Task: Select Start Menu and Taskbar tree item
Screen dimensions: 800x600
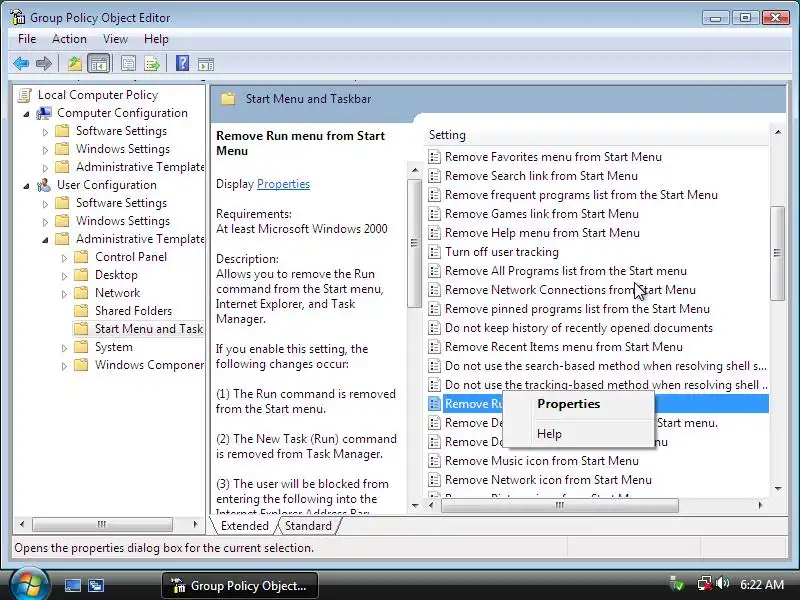Action: [x=138, y=329]
